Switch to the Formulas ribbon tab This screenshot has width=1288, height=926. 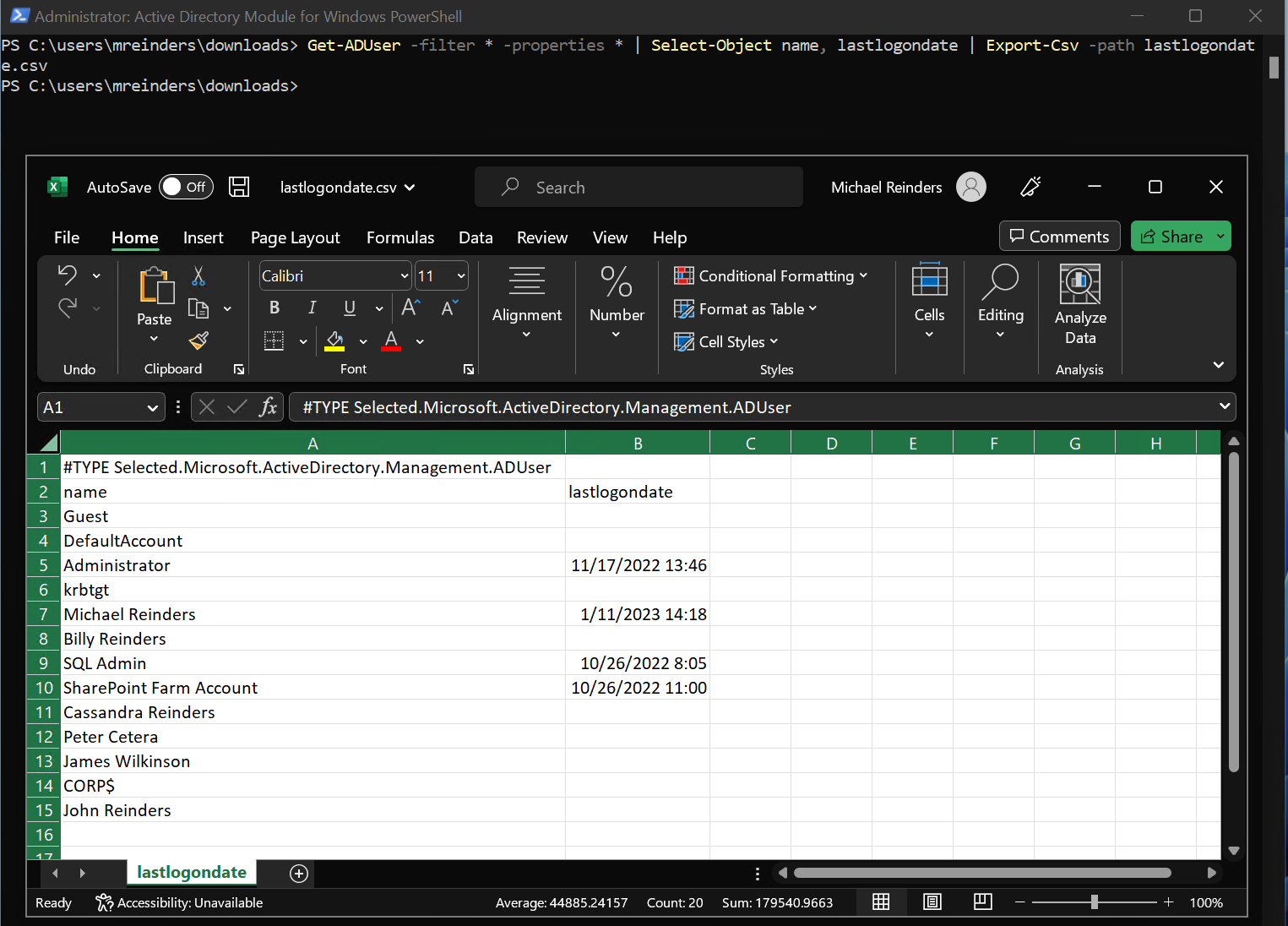pos(399,237)
